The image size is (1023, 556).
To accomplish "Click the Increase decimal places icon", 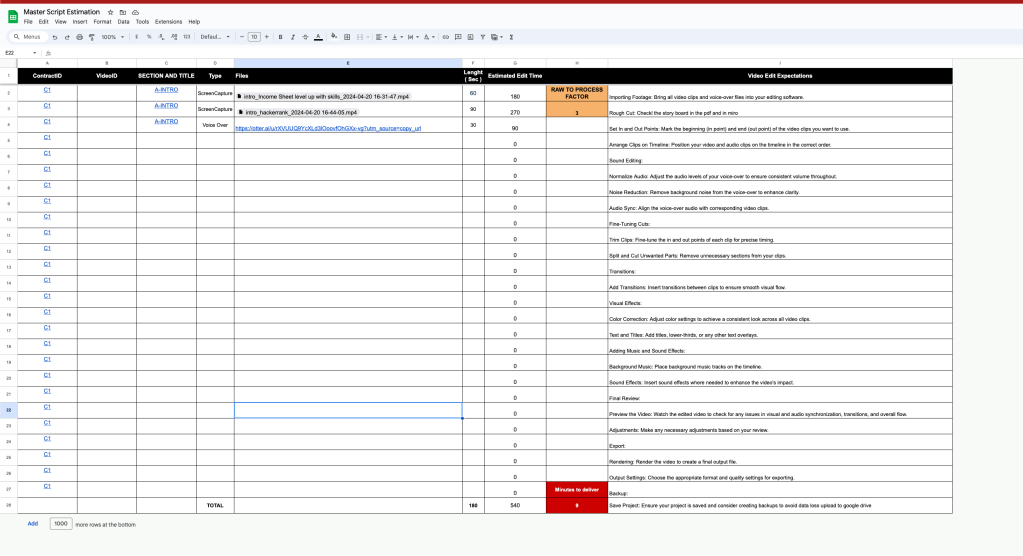I will coord(174,37).
